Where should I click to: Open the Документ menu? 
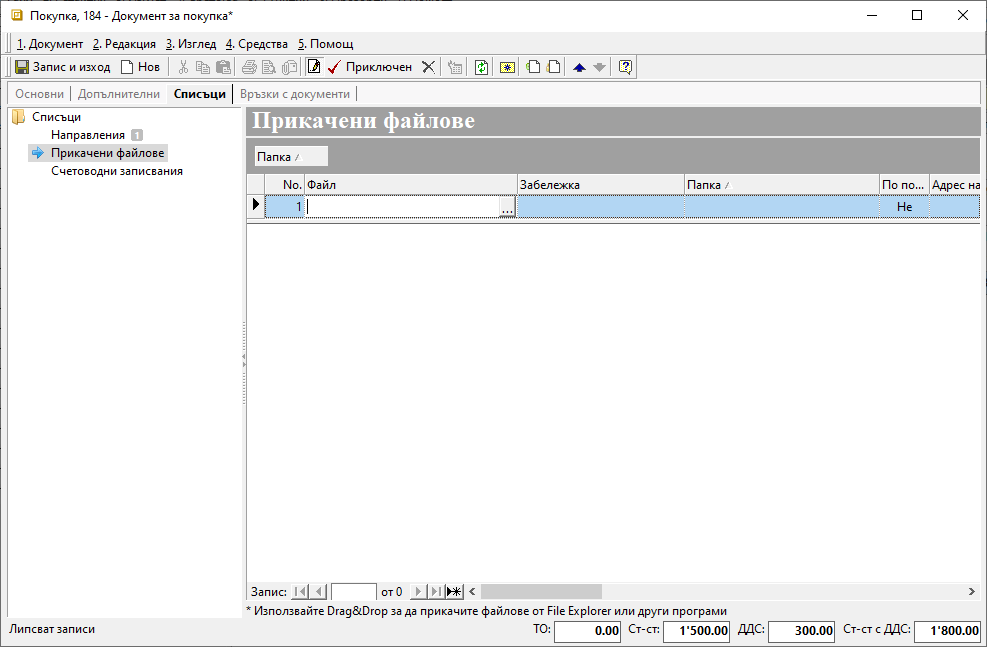tap(50, 44)
